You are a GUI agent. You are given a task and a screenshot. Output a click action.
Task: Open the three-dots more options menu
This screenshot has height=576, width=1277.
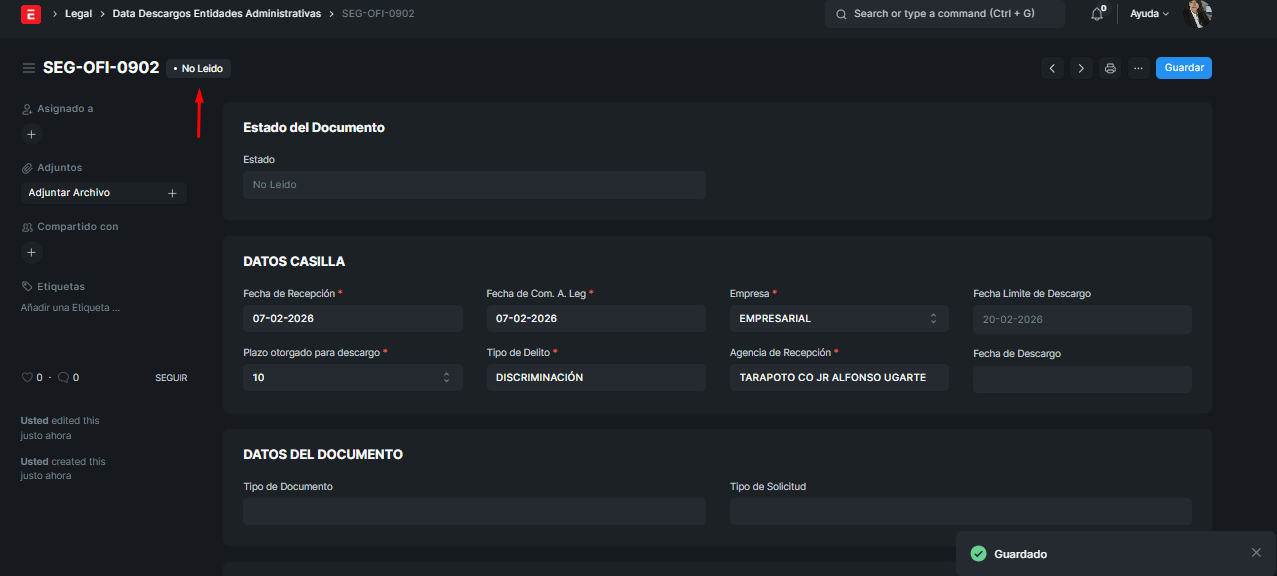[1138, 68]
